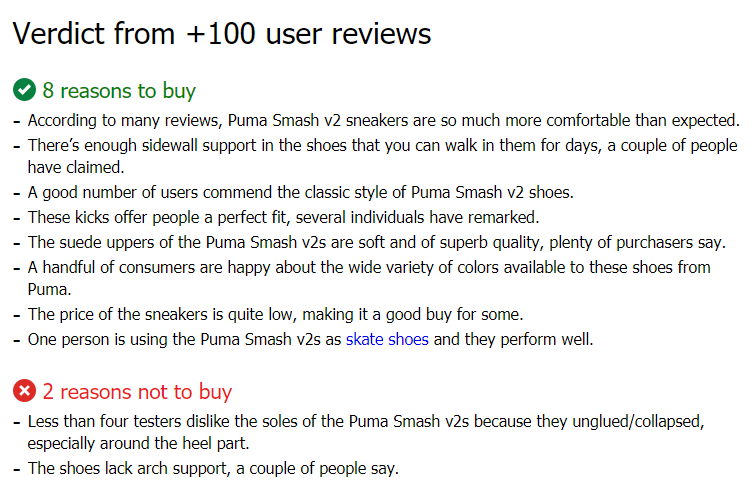The image size is (755, 492).
Task: Click the 'have claimed.' continuation text
Action: tap(76, 168)
